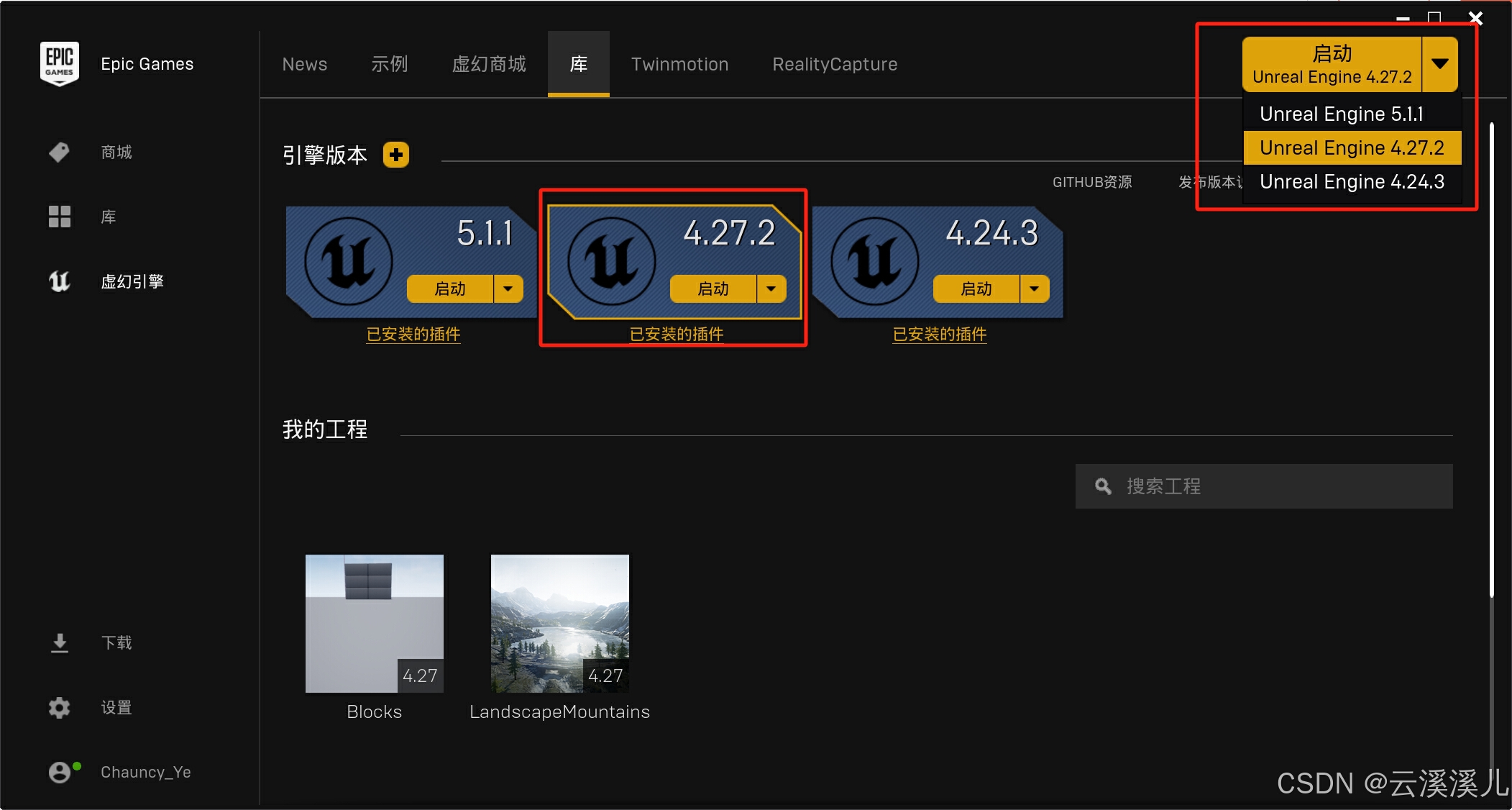Click the Epic Games logo icon
Image resolution: width=1512 pixels, height=810 pixels.
[x=59, y=63]
